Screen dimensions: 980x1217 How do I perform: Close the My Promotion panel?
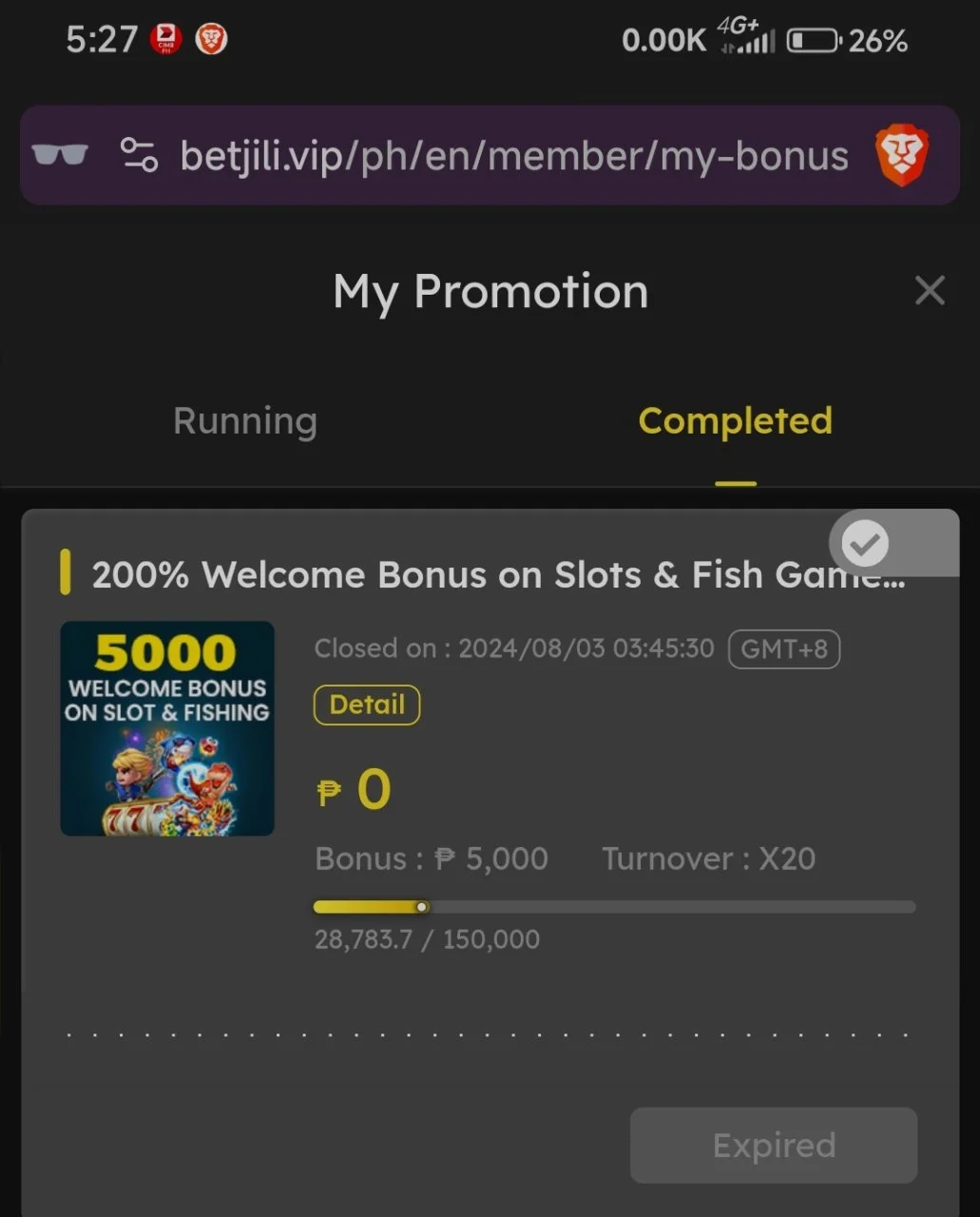click(930, 290)
